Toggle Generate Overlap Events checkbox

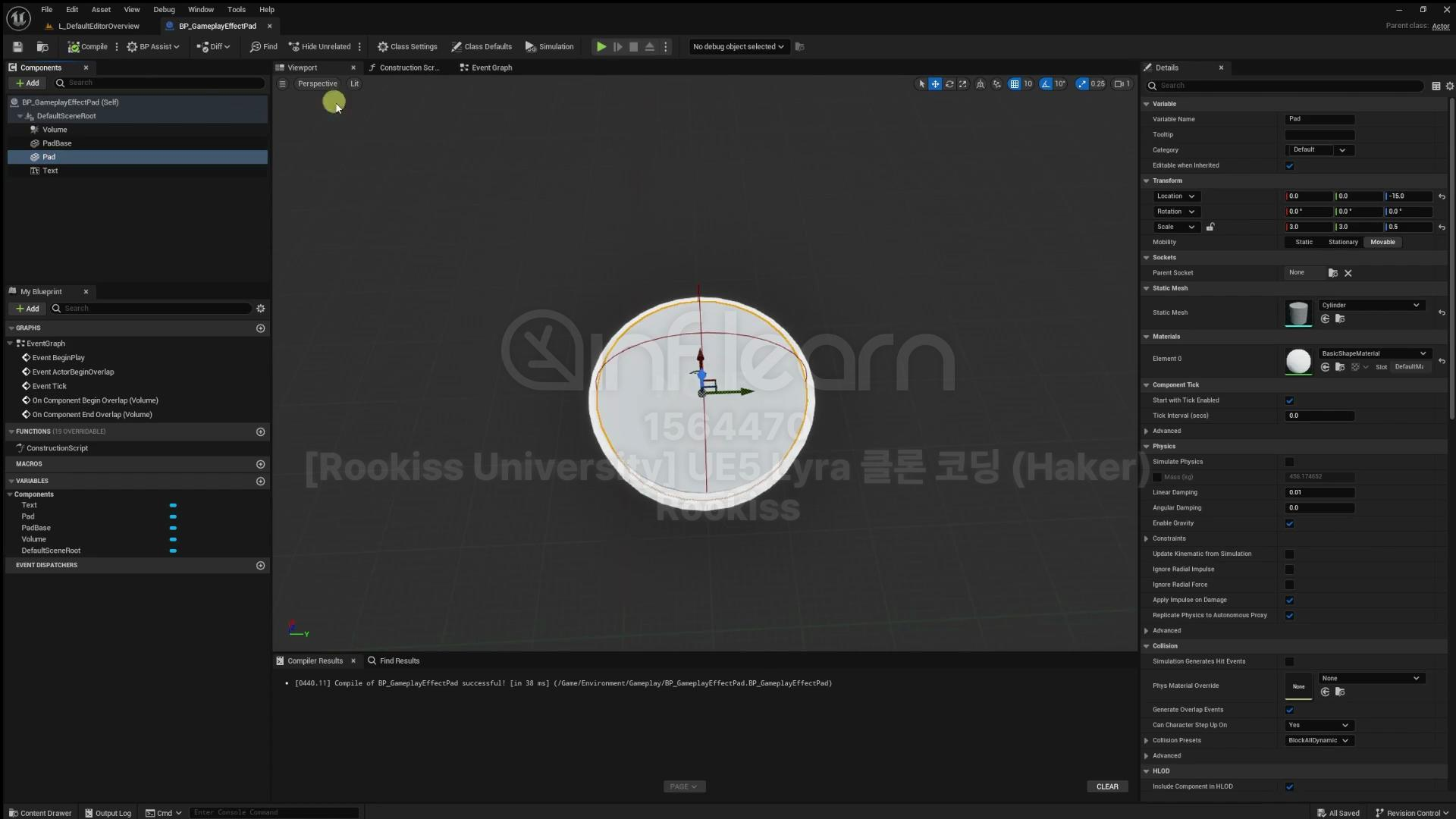pyautogui.click(x=1289, y=710)
